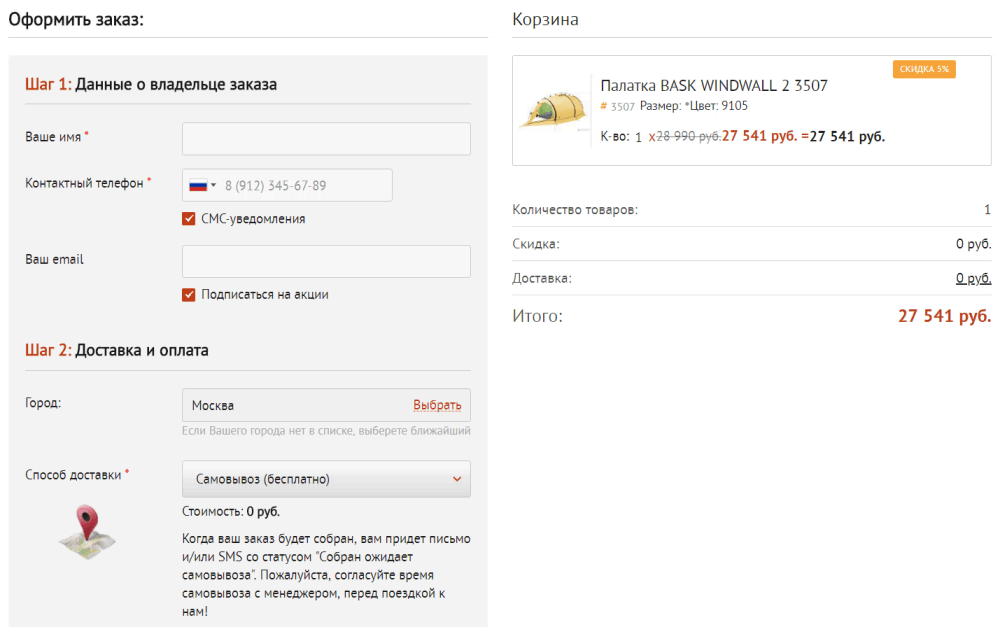Toggle the СМС-уведомления checkbox

point(189,219)
